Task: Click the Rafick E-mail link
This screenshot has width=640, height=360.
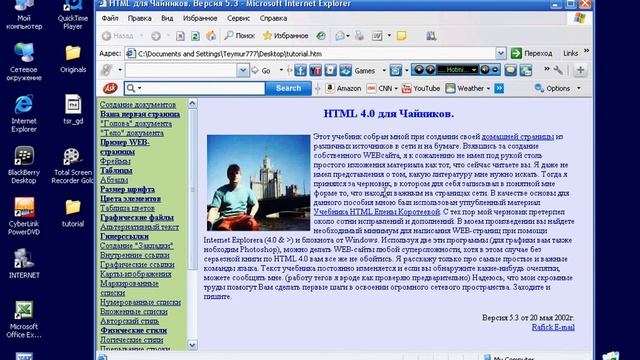Action: pyautogui.click(x=553, y=327)
